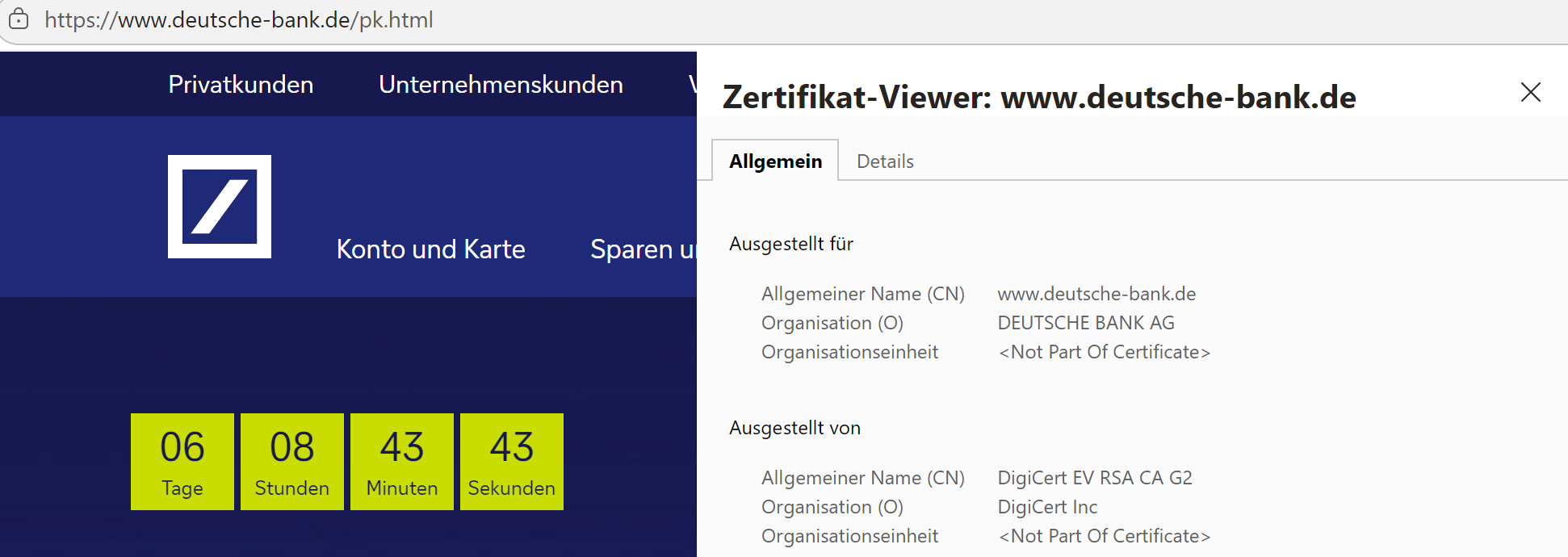Click the Zertifikat-Viewer title text
This screenshot has width=1568, height=557.
[x=1039, y=97]
